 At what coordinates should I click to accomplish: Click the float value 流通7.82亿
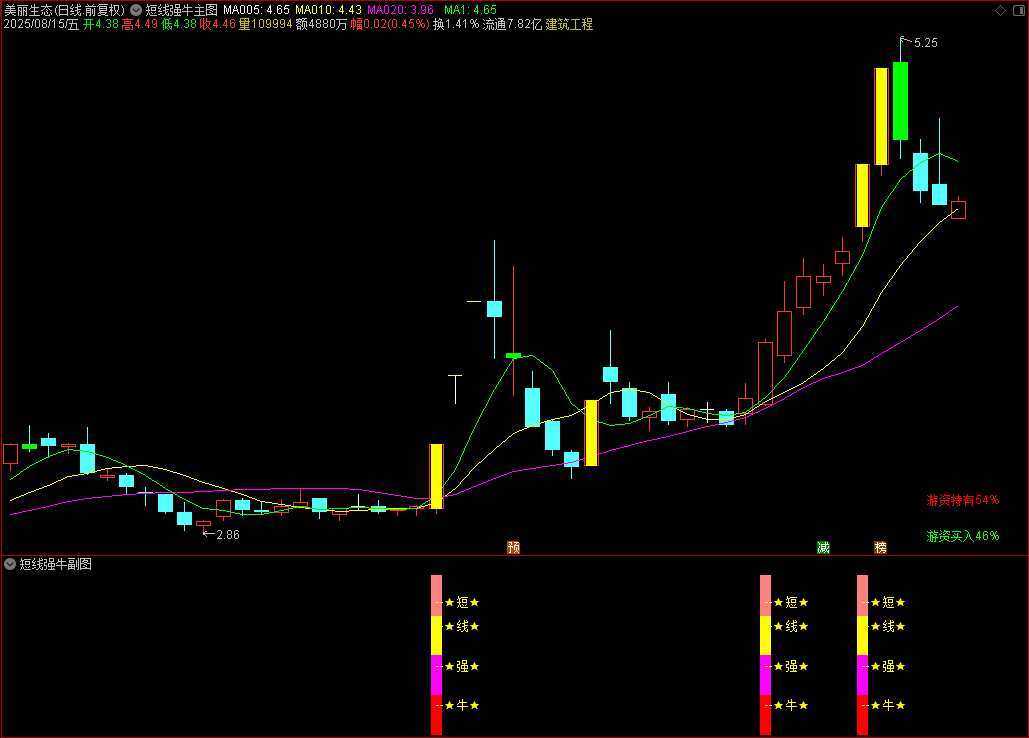click(x=512, y=24)
